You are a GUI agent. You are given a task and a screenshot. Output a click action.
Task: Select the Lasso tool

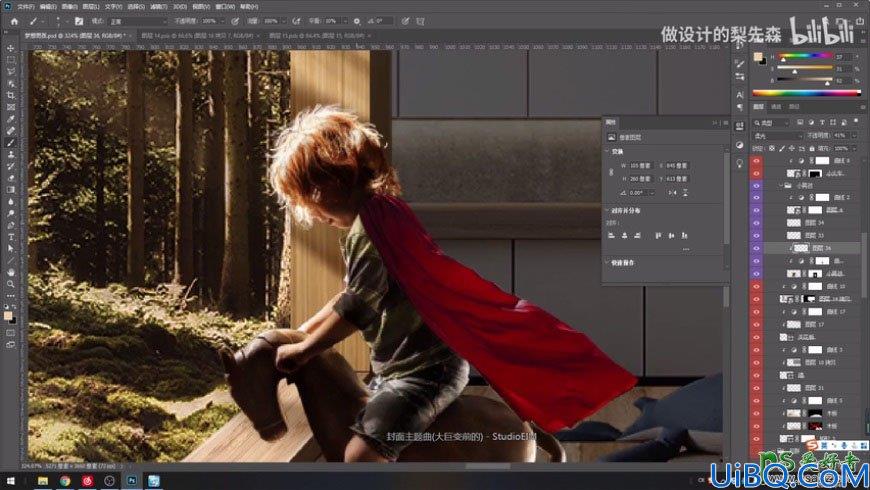(11, 72)
